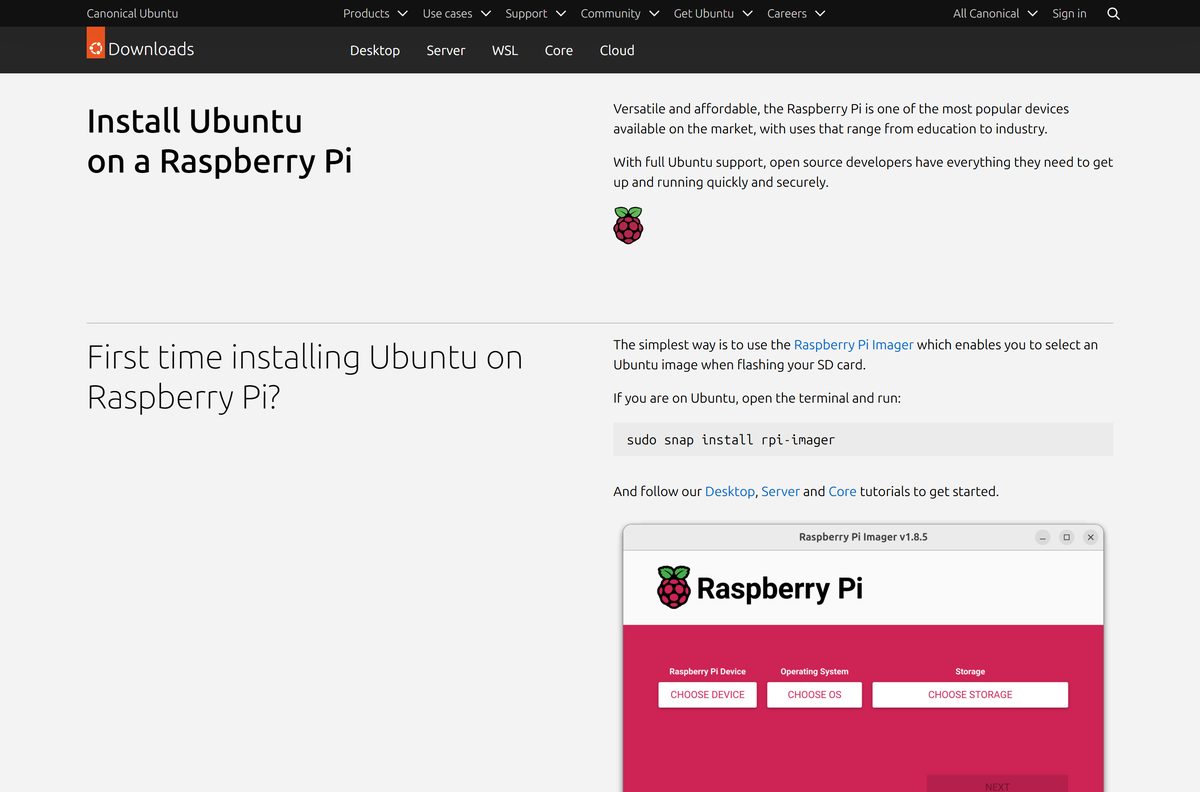Click the 'Operating System' label
The image size is (1200, 792).
814,672
